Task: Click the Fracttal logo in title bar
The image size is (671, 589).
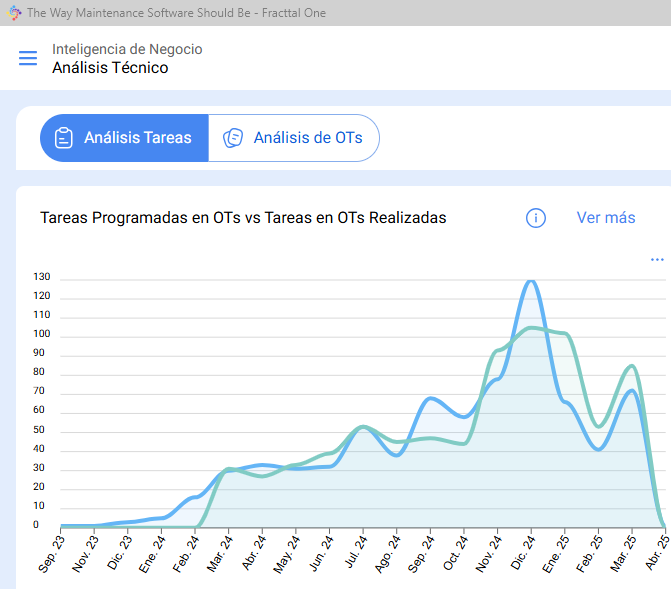Action: coord(14,13)
